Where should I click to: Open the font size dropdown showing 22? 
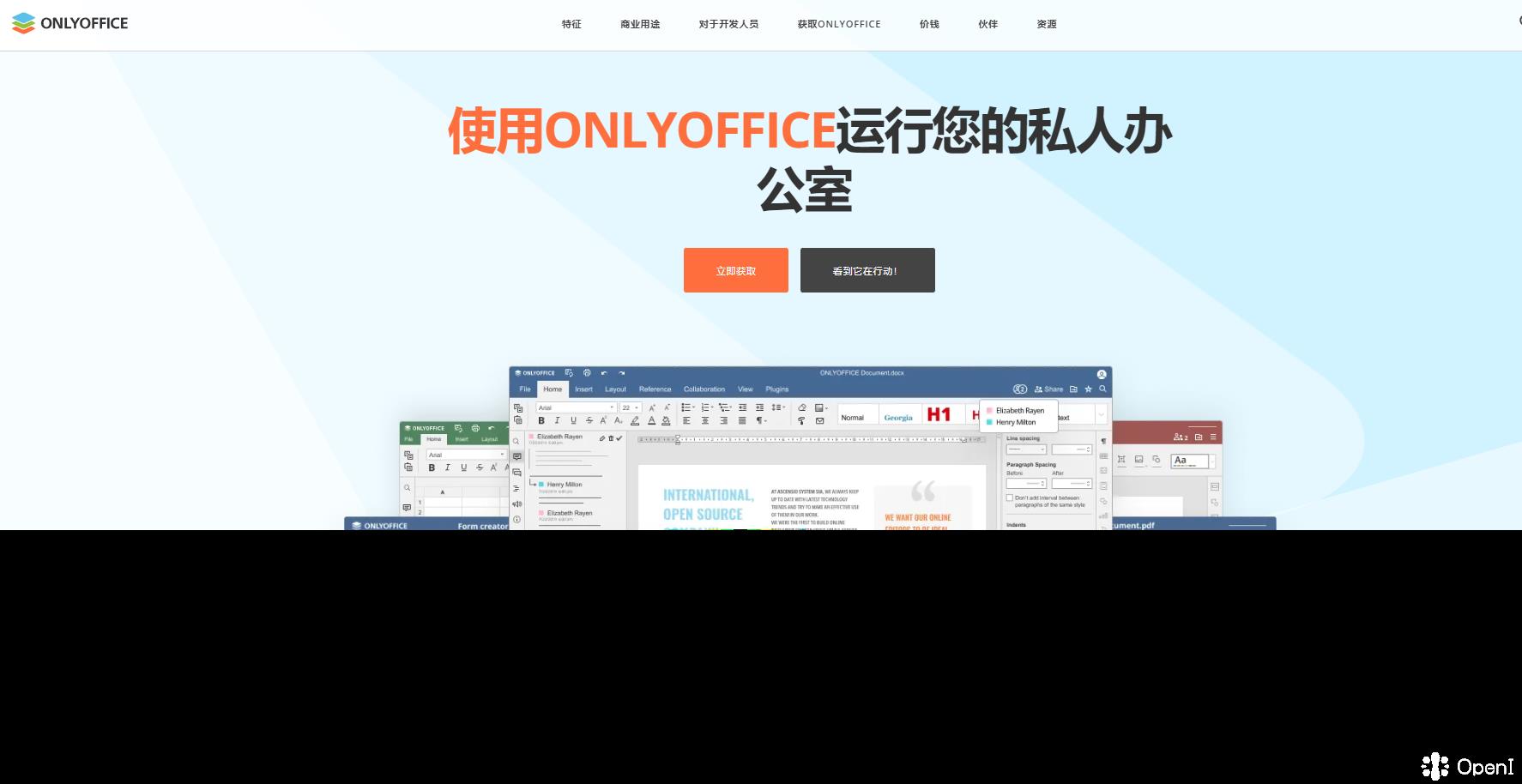[x=629, y=408]
